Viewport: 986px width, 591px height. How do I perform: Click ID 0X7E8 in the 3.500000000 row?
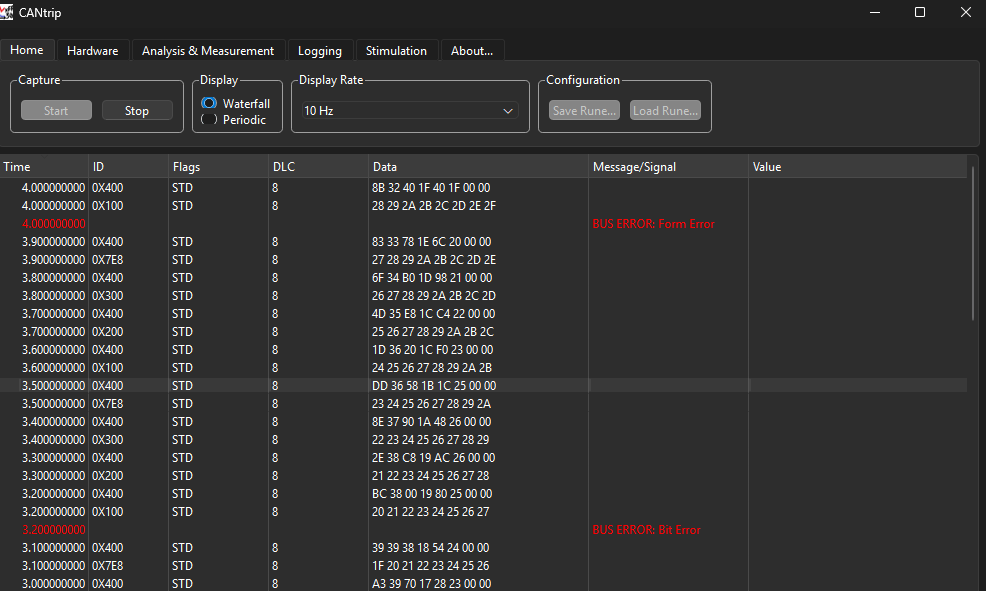pos(108,404)
